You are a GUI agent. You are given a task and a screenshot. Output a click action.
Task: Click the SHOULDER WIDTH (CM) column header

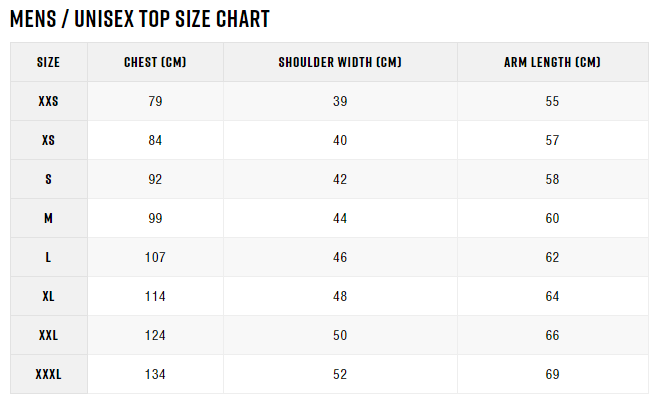tap(340, 62)
